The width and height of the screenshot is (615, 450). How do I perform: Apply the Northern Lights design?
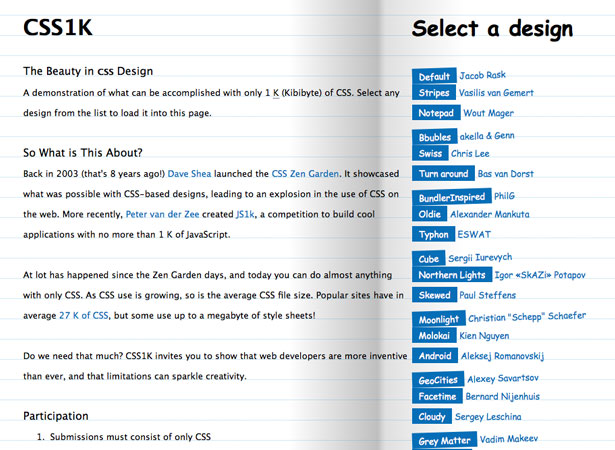tap(451, 275)
